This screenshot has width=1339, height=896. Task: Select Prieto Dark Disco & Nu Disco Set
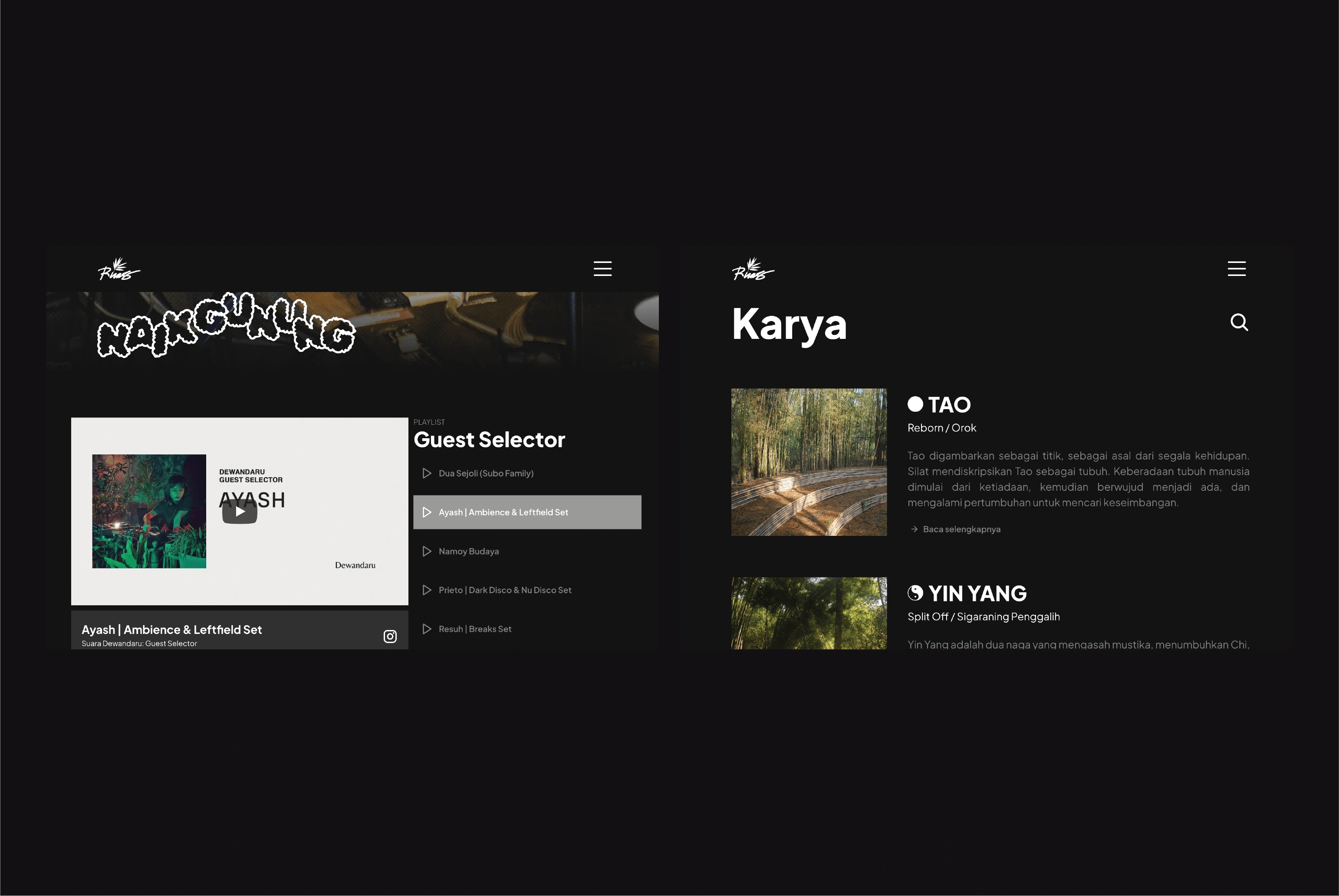tap(505, 590)
